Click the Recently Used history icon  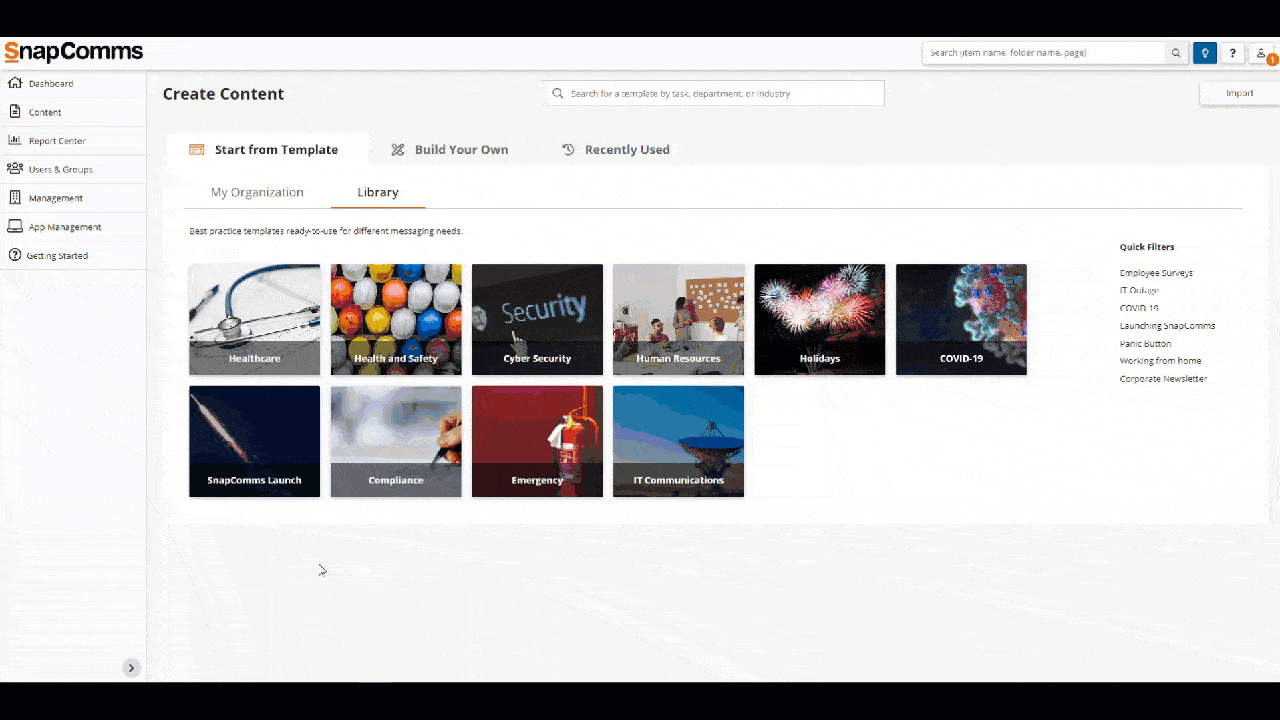(x=568, y=150)
